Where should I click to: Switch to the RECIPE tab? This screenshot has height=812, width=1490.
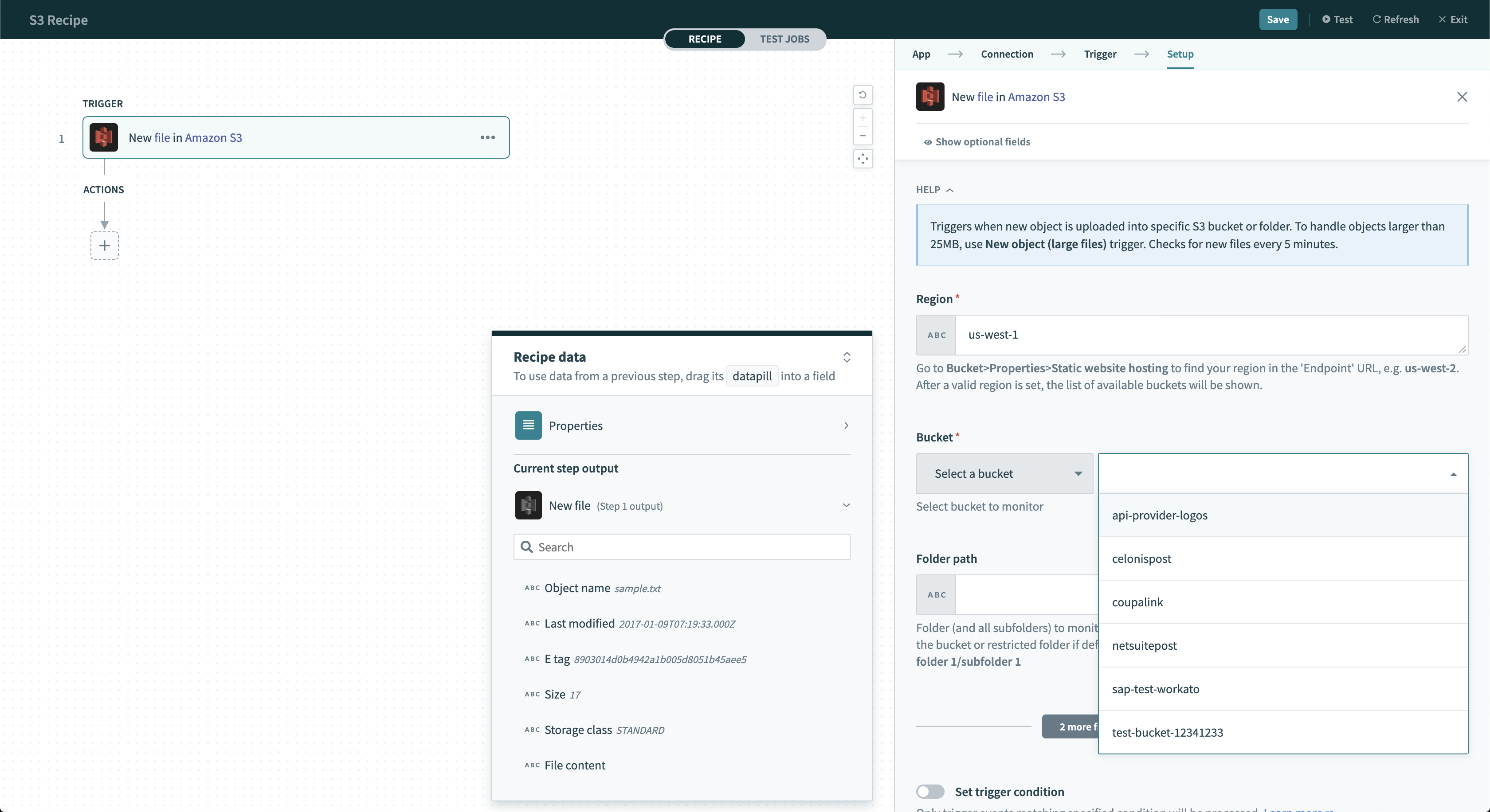tap(705, 38)
